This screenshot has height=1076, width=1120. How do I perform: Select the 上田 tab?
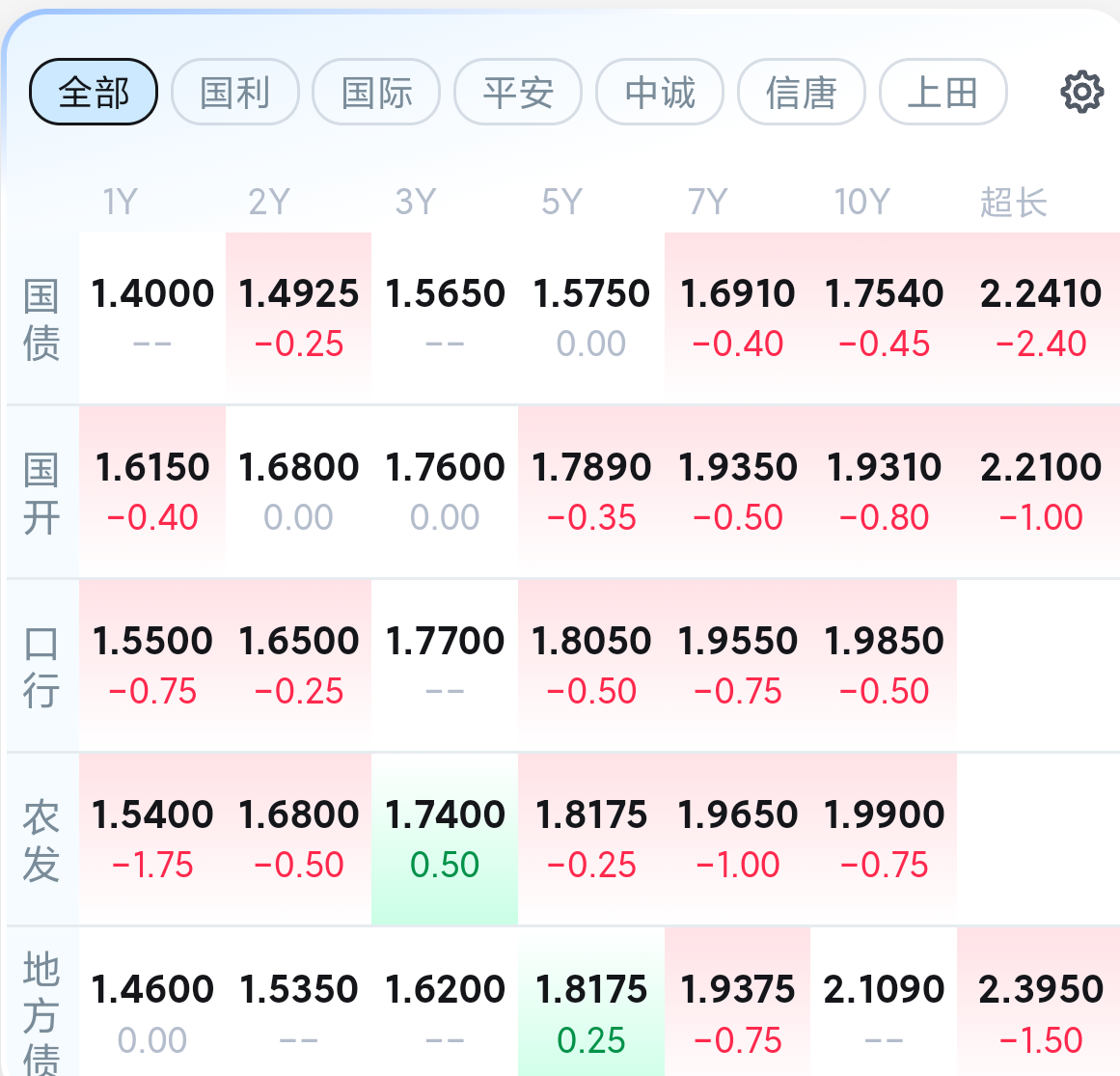tap(942, 93)
